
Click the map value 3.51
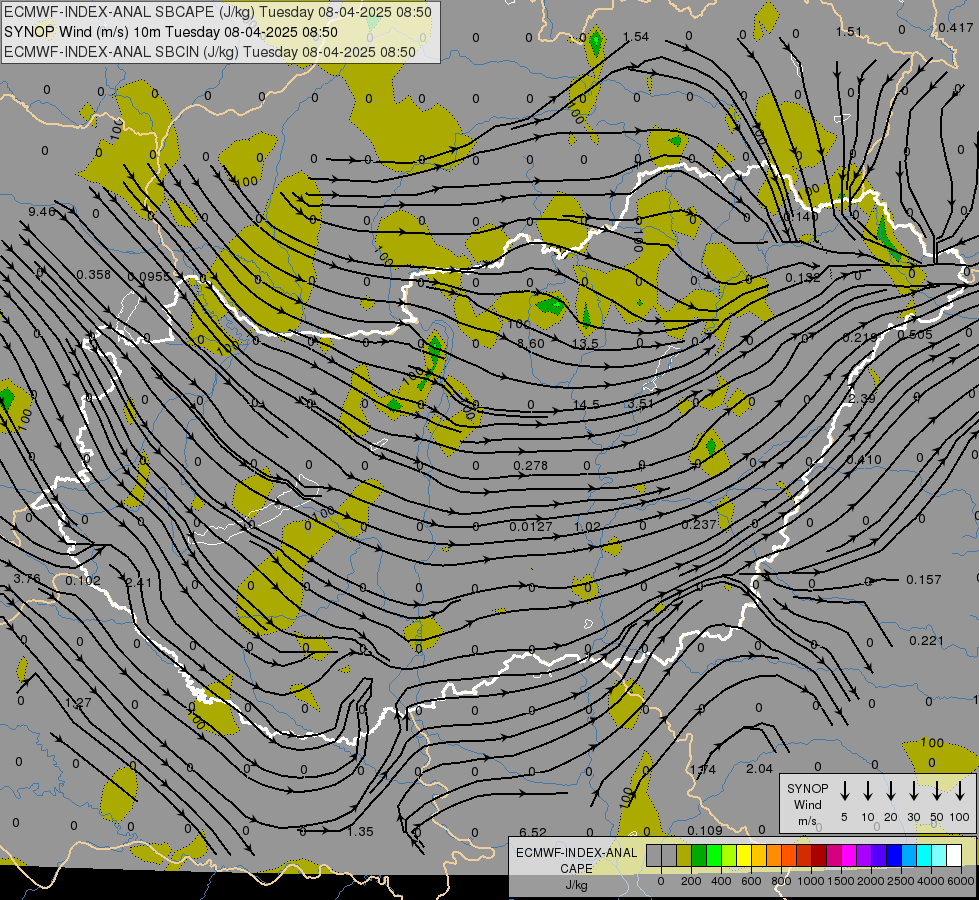[x=641, y=403]
